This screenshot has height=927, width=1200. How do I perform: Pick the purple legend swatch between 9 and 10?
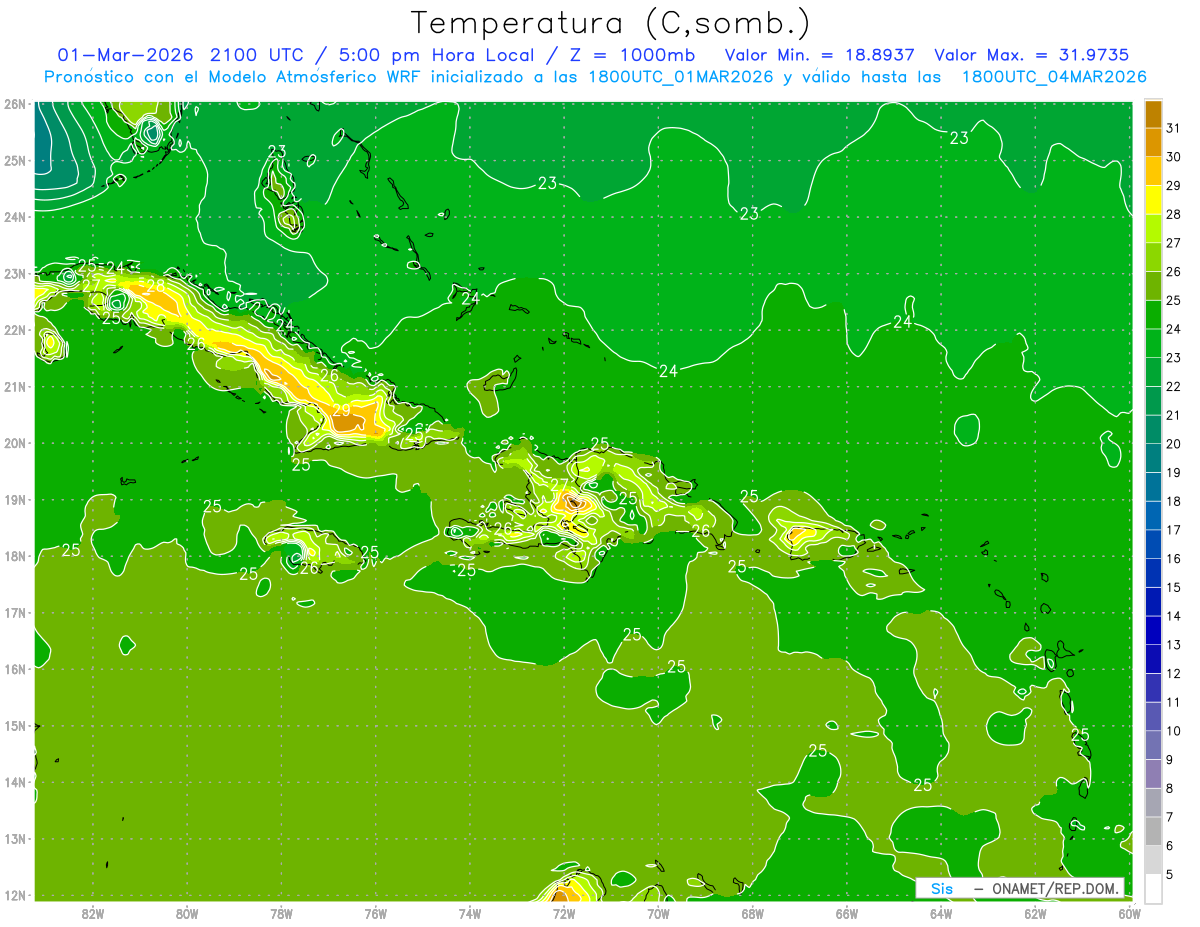click(x=1153, y=745)
